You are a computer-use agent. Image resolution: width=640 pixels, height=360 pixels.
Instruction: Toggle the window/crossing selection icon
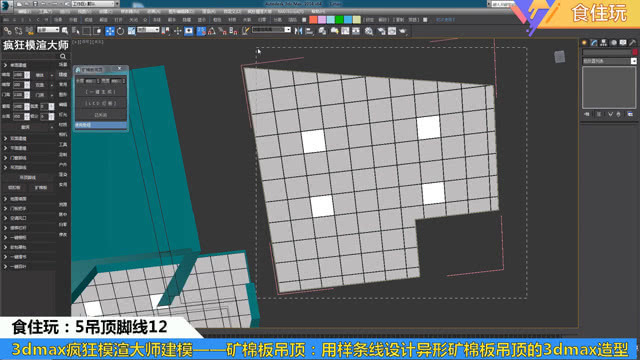(x=97, y=31)
